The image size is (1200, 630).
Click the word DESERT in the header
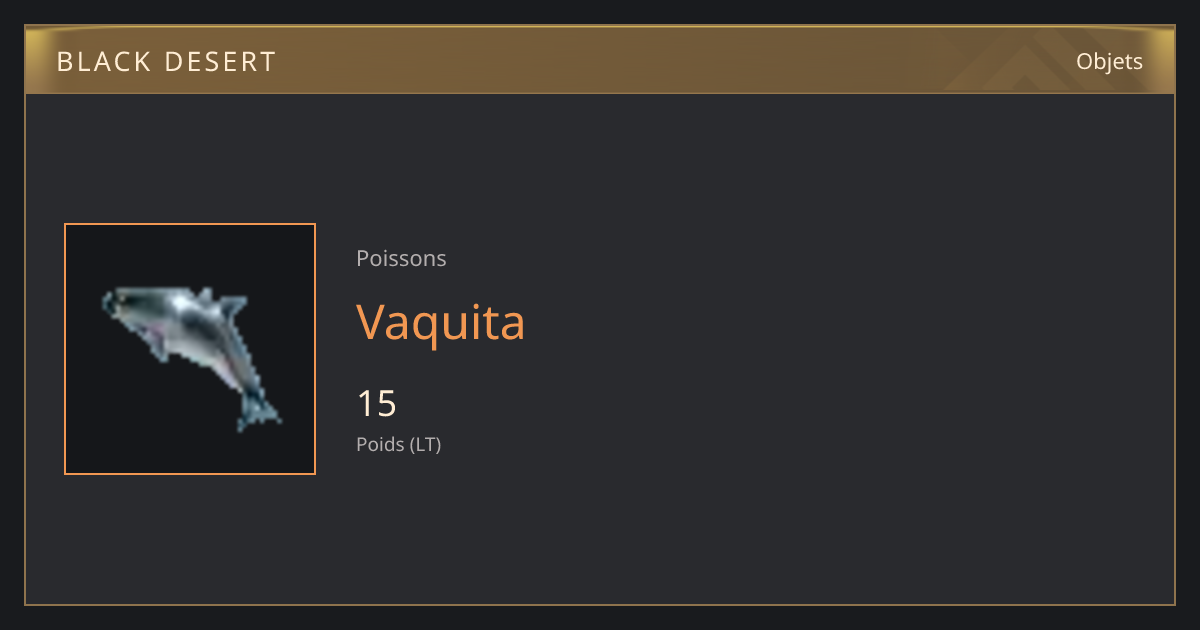coord(220,62)
